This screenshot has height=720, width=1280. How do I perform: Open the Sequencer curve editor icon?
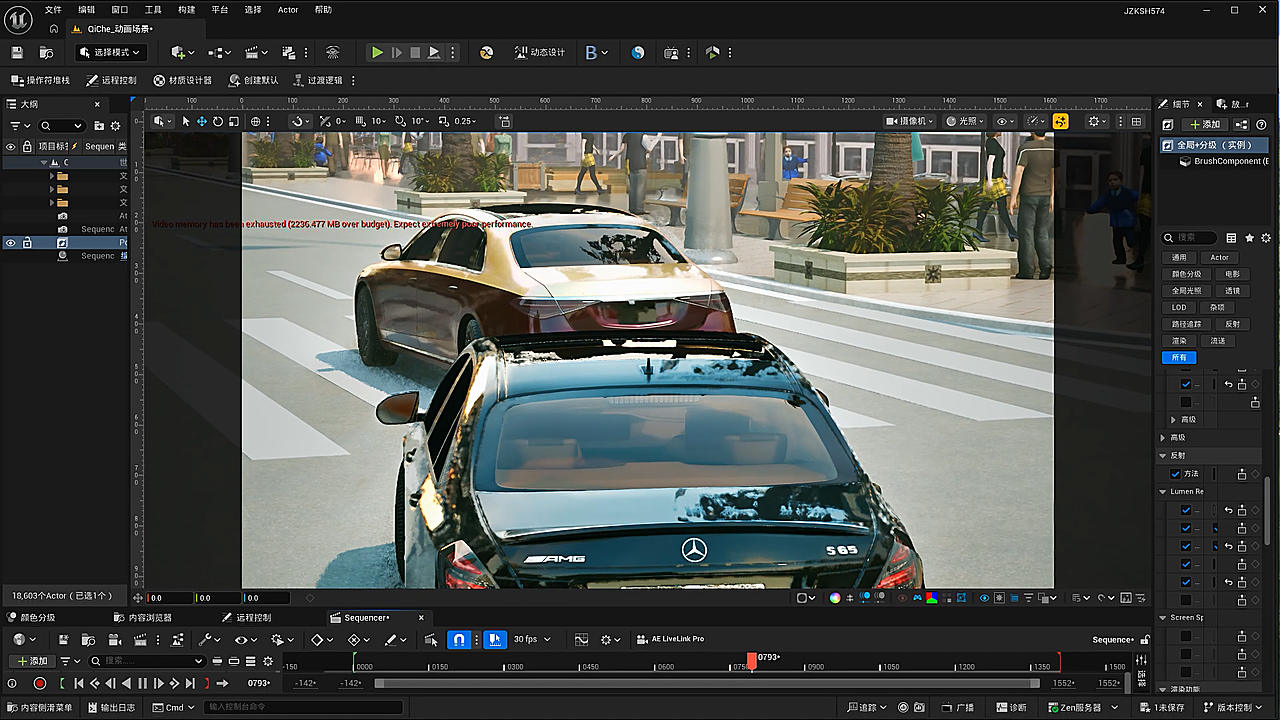(x=582, y=639)
